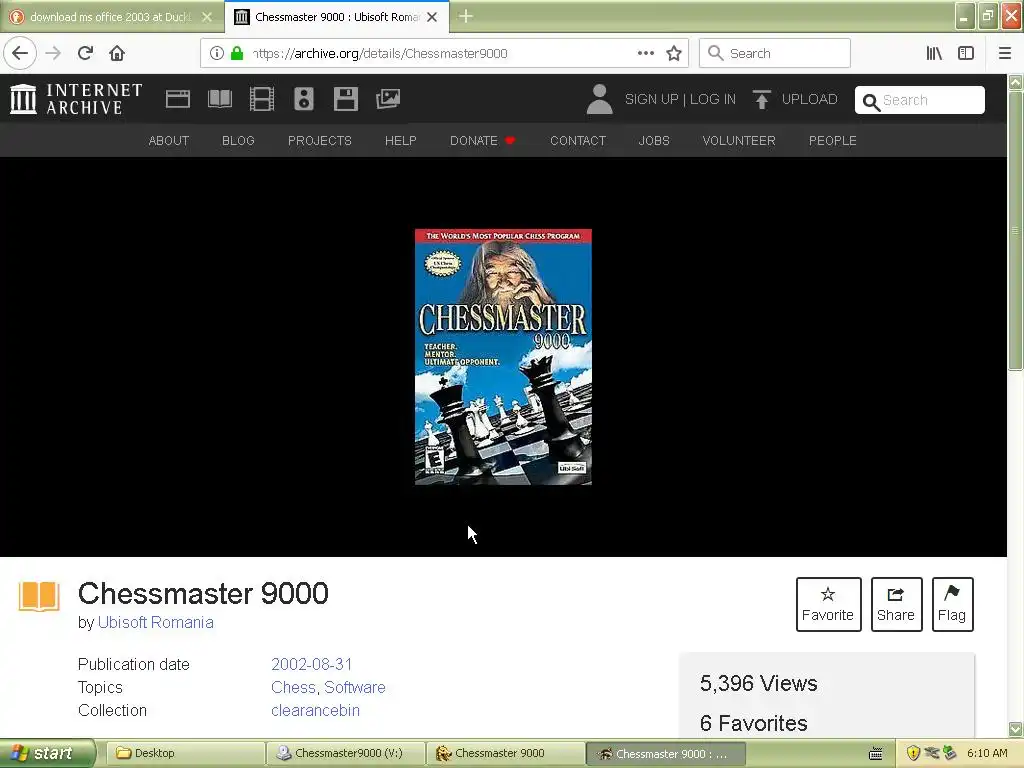Open the JOBS menu item

654,140
